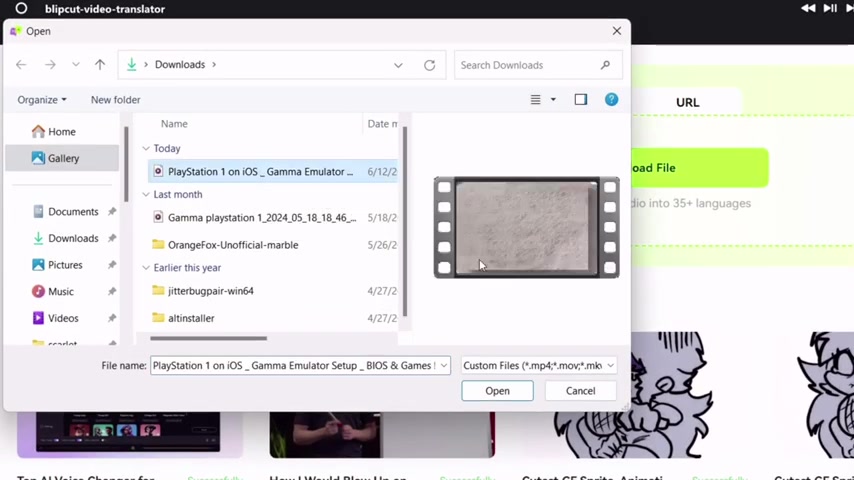Click the video preview thumbnail
The height and width of the screenshot is (480, 854).
coord(527,228)
